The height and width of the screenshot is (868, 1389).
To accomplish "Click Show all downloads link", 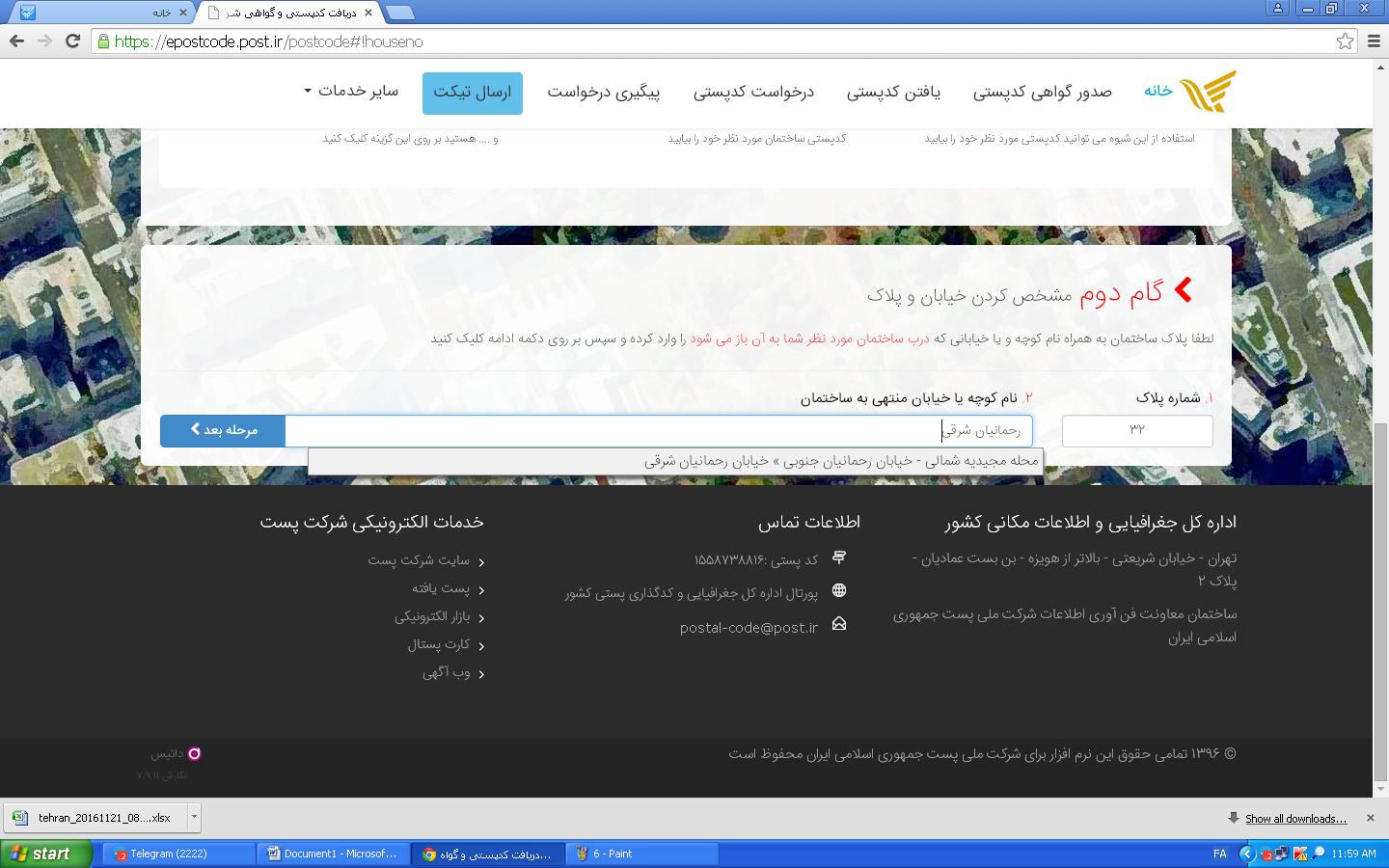I will [1295, 819].
